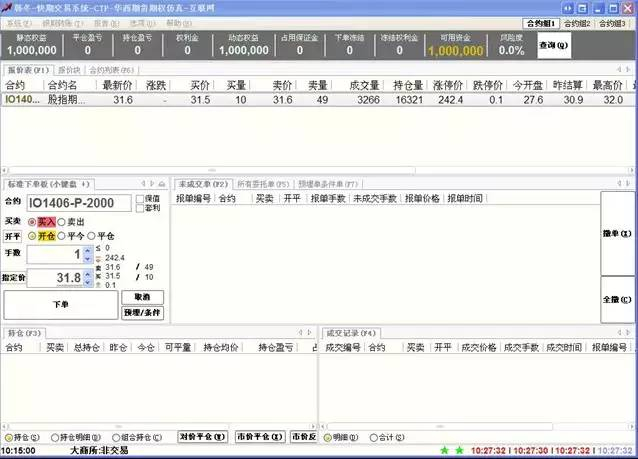Select the 买入 buy radio button
The height and width of the screenshot is (459, 638).
(x=32, y=222)
